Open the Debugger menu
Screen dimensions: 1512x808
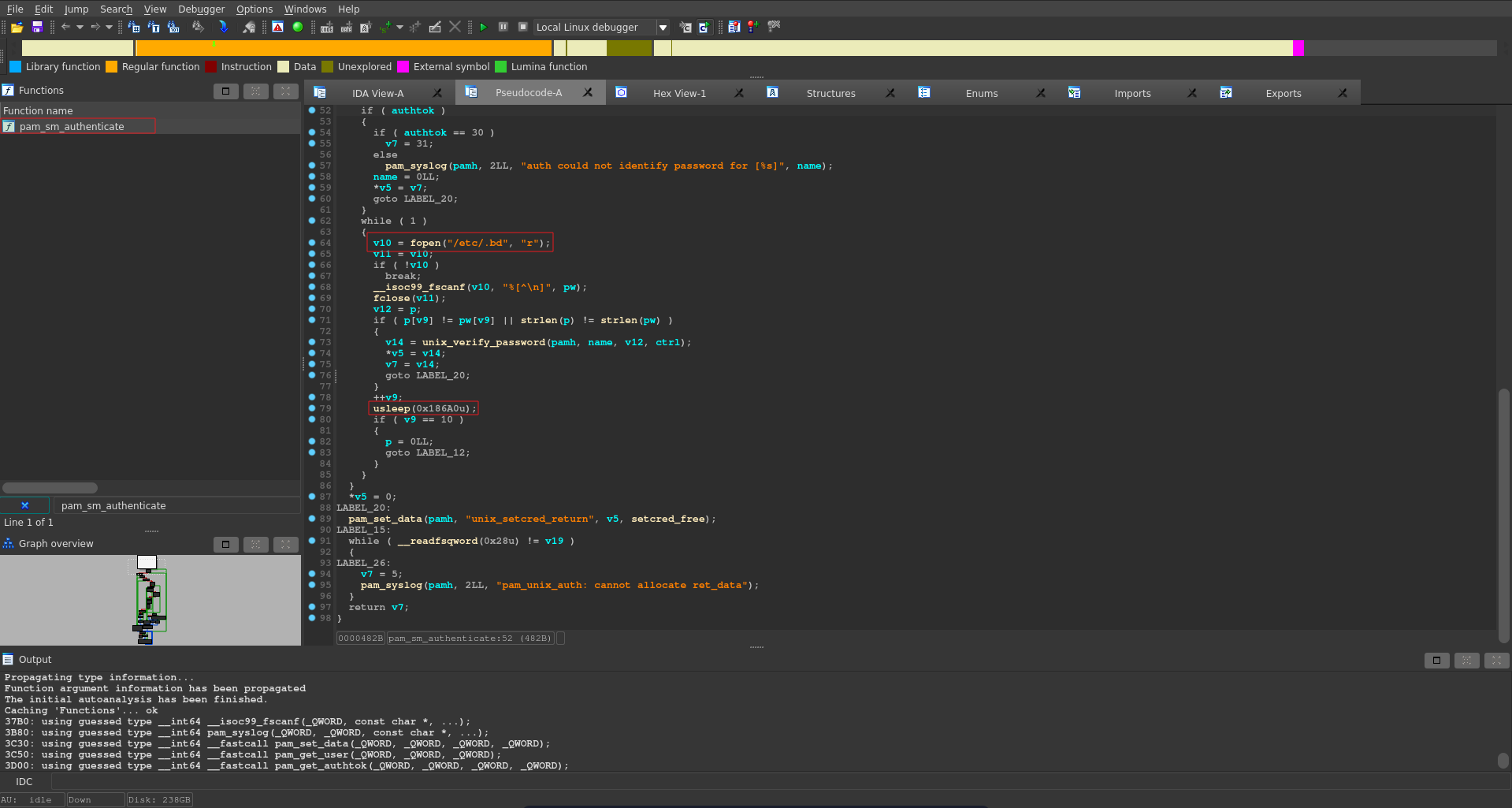pos(201,9)
